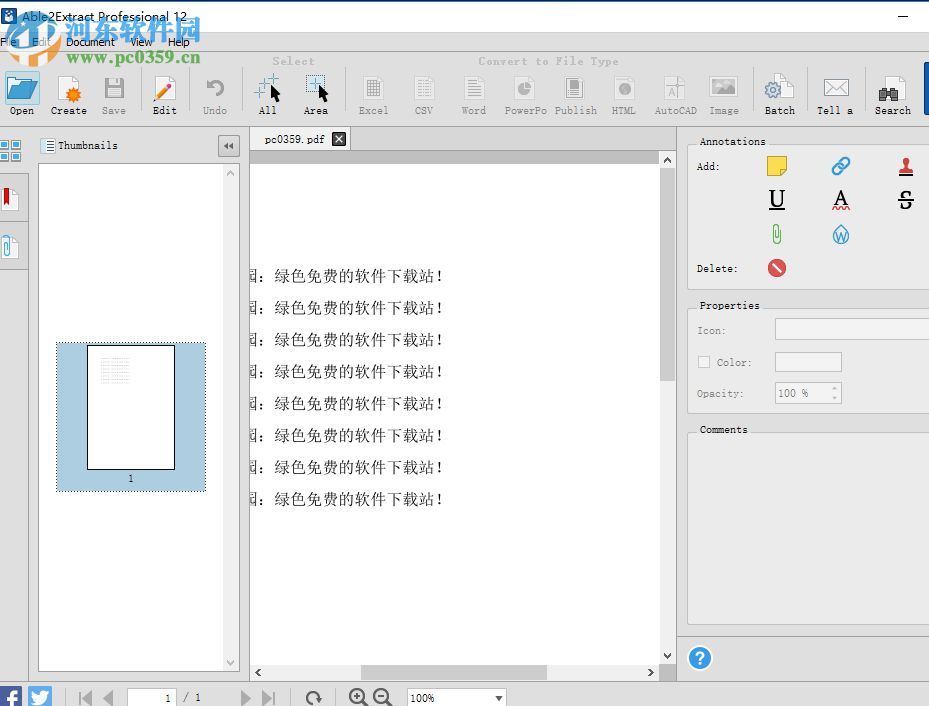Collapse the Thumbnails side panel

pyautogui.click(x=229, y=146)
